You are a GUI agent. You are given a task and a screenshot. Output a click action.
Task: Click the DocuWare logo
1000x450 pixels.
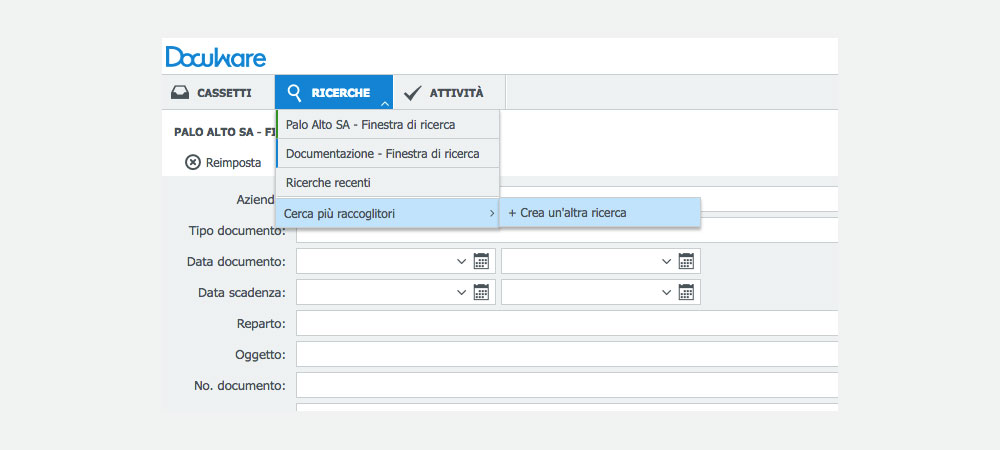(216, 57)
